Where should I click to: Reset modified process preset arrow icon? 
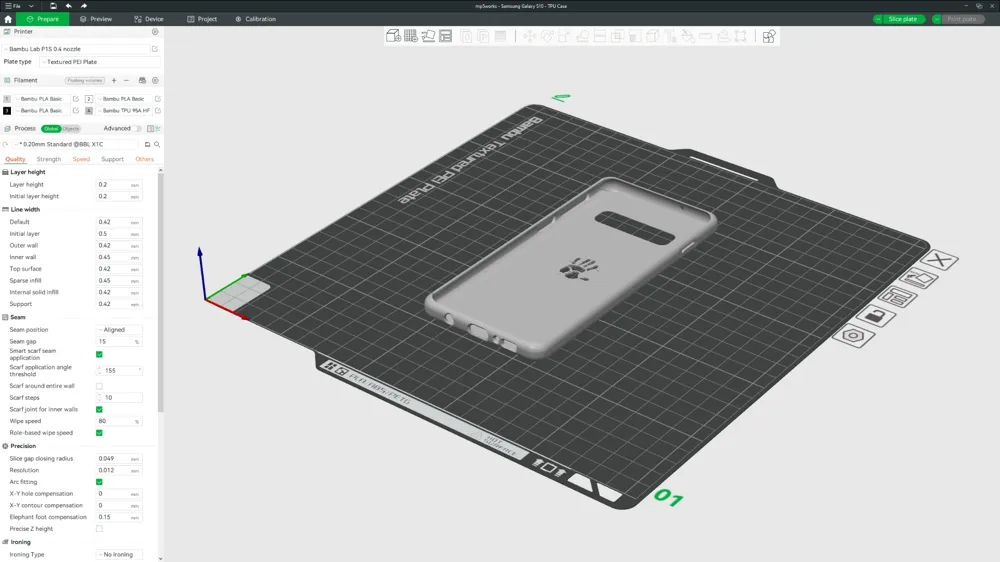point(6,145)
